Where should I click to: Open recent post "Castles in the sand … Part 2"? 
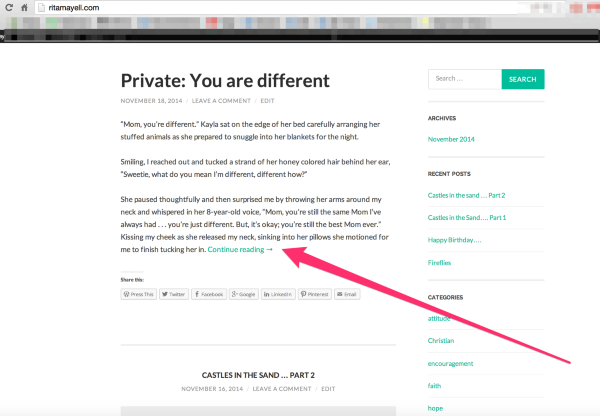tap(466, 195)
